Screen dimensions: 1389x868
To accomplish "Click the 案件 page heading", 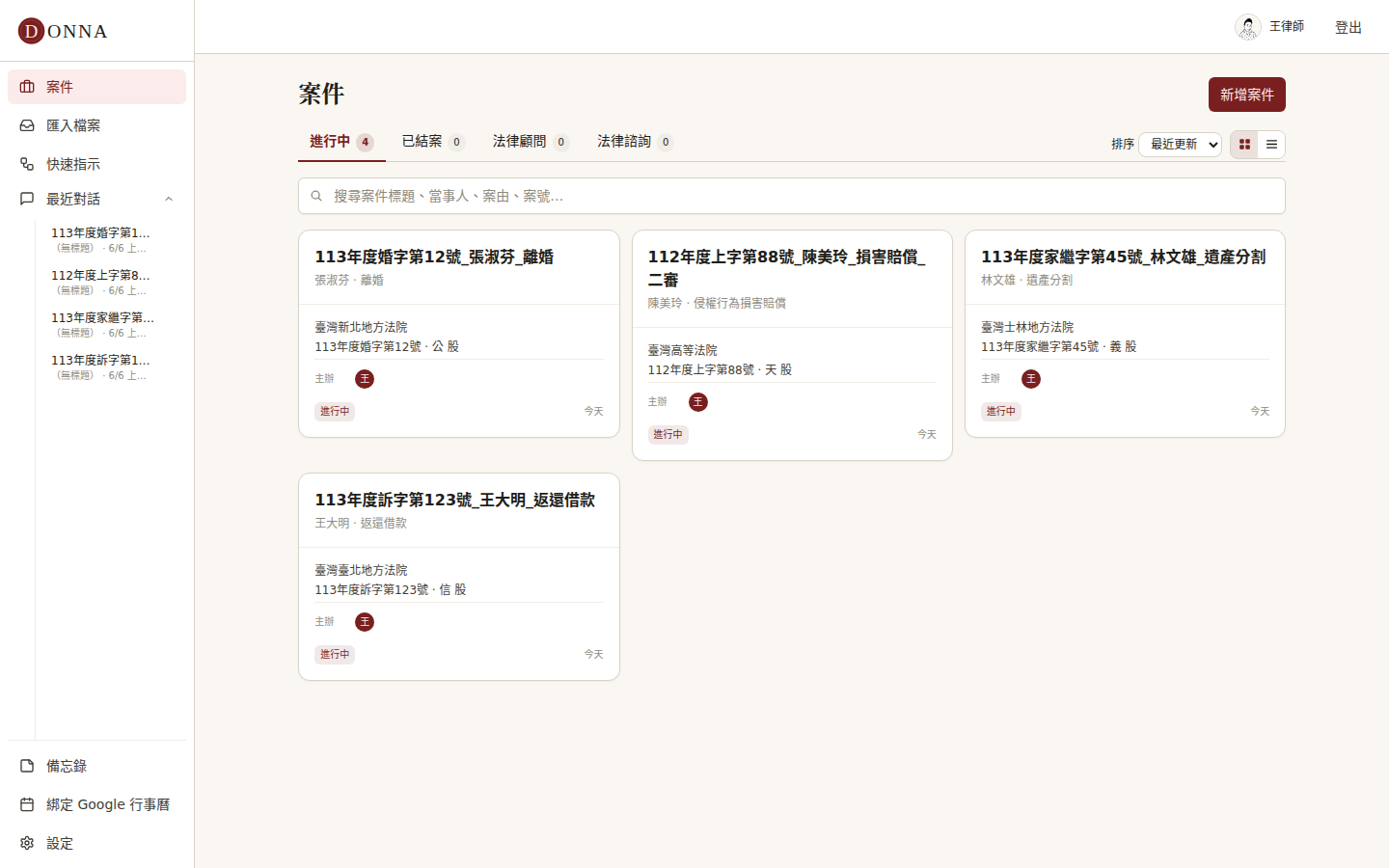I will [321, 94].
